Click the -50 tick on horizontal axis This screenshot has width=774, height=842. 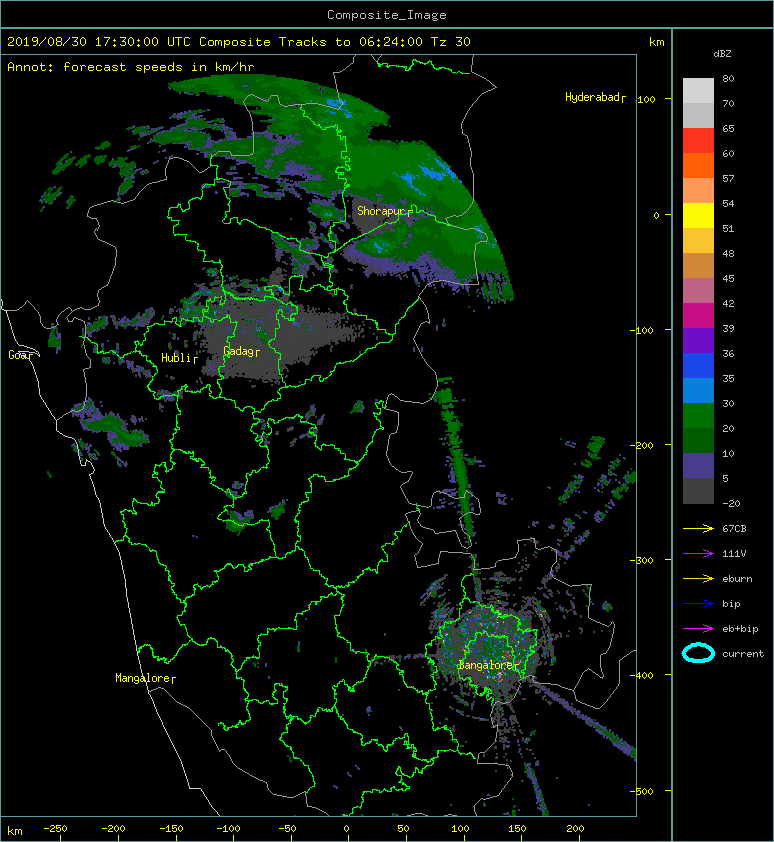287,829
